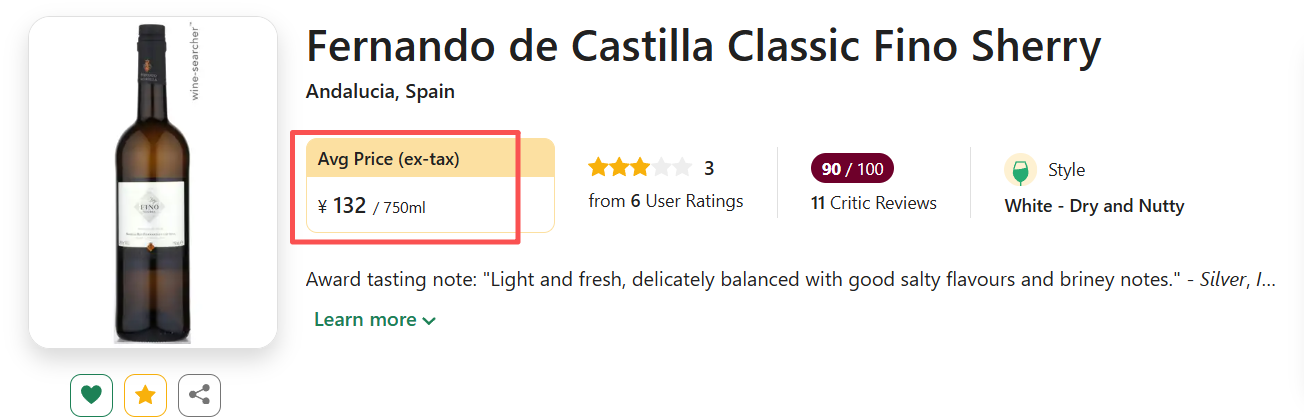
Task: Click the wine glass Style icon
Action: coord(1020,170)
